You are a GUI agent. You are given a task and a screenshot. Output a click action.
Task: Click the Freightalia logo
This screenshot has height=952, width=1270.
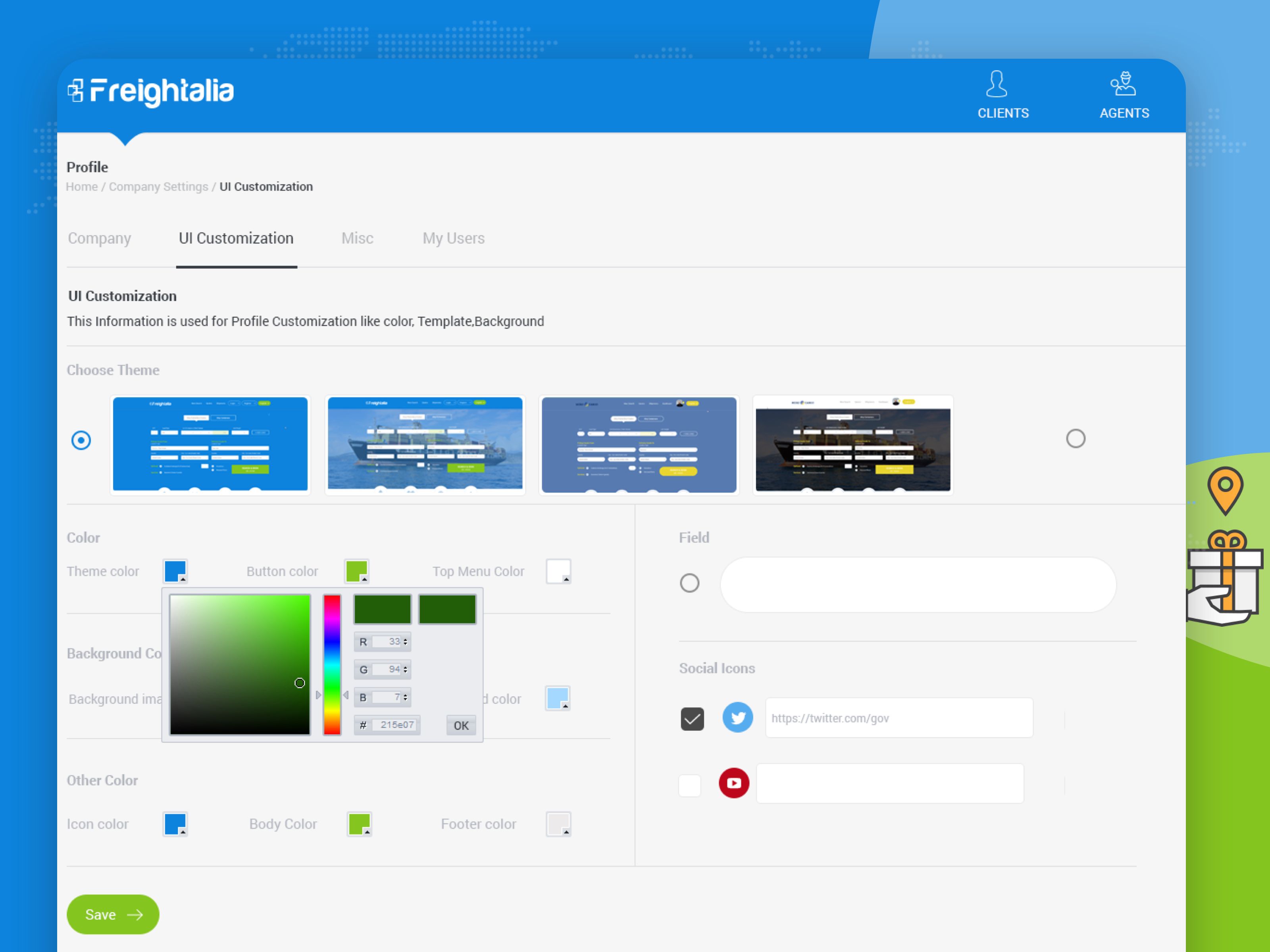pos(151,91)
